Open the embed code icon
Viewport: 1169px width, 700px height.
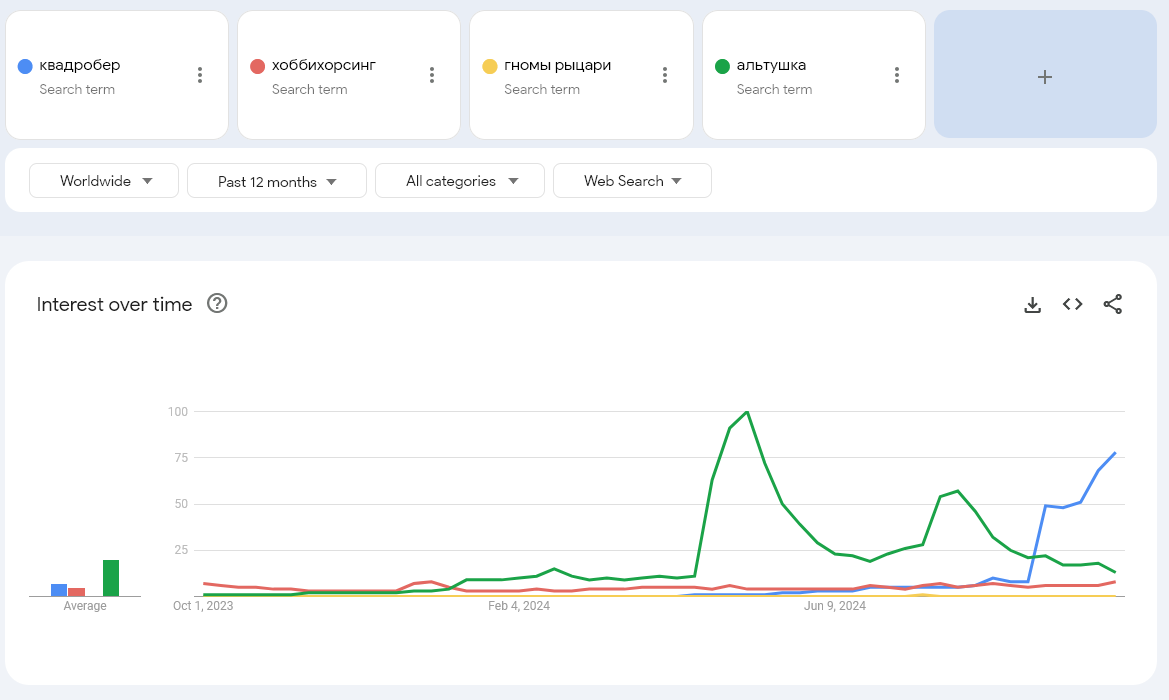(x=1072, y=304)
